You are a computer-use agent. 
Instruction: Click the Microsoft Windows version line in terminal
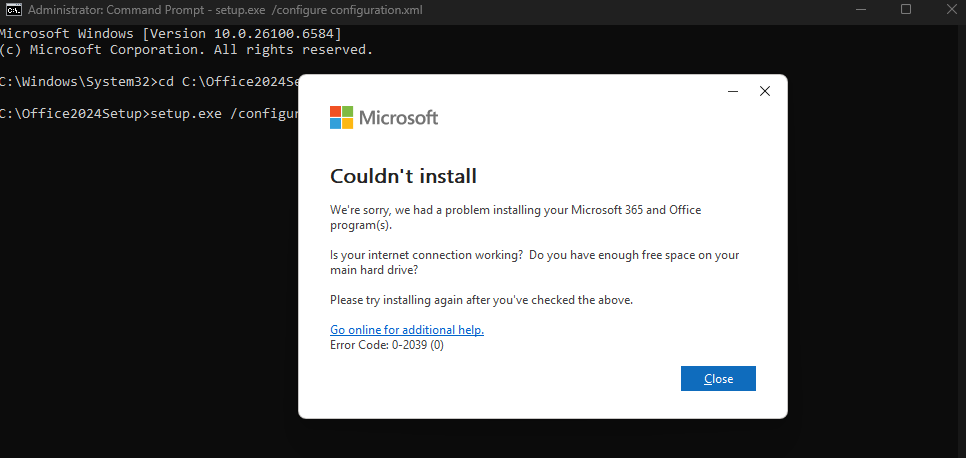click(143, 33)
